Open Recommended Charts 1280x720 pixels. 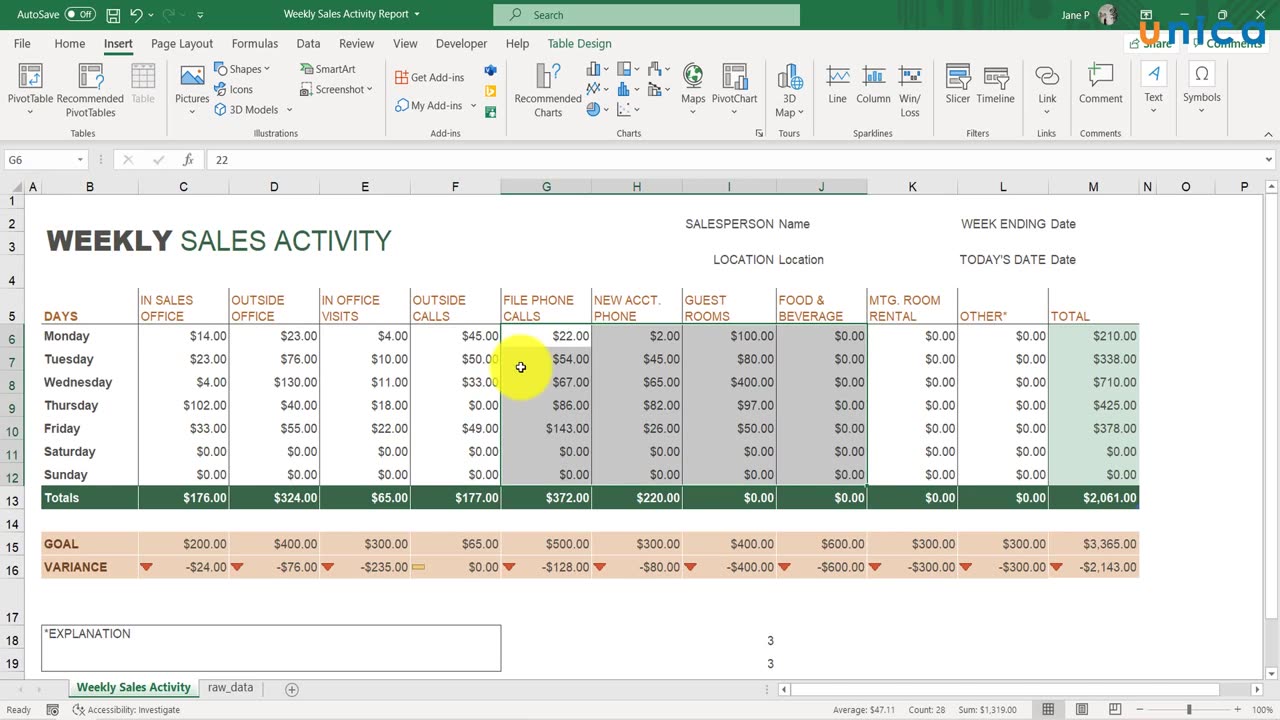tap(548, 89)
